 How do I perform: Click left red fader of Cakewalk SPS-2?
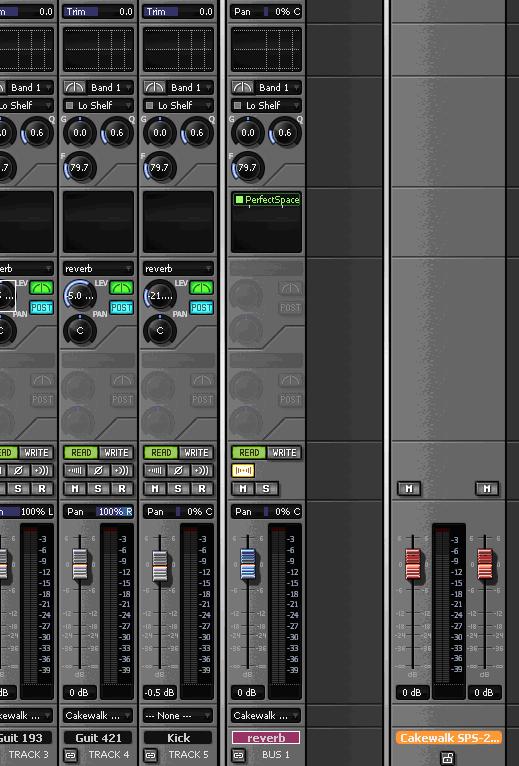(413, 564)
